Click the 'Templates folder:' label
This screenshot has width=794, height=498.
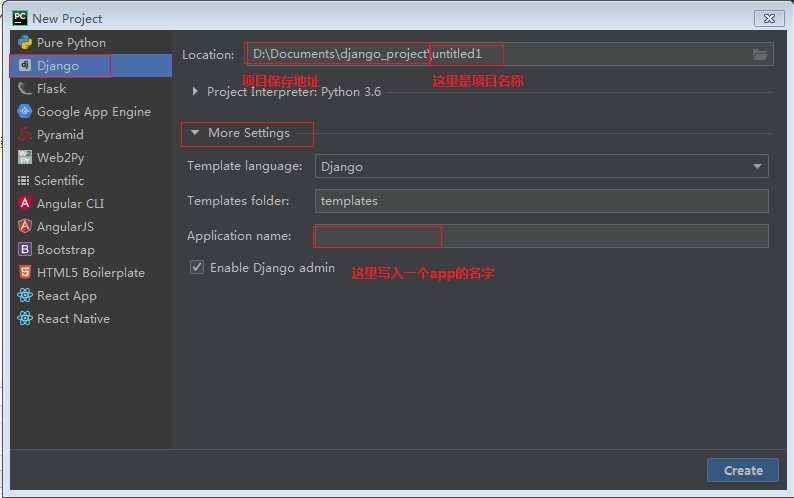238,201
